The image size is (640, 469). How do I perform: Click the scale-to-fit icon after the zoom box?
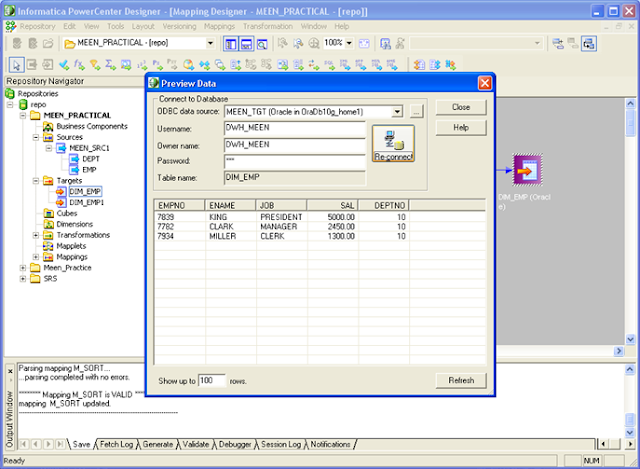364,43
